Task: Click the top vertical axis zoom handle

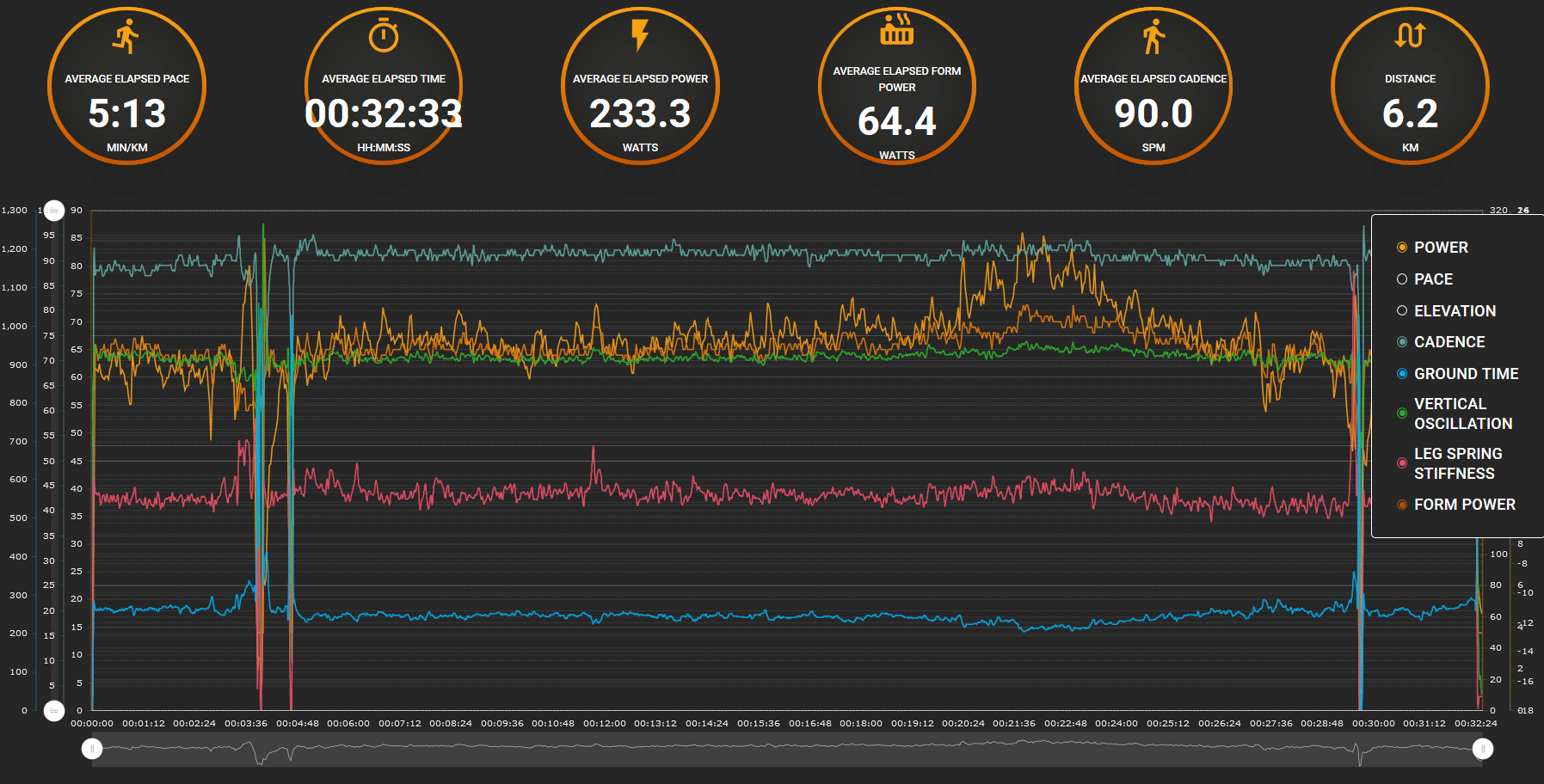Action: pos(54,211)
